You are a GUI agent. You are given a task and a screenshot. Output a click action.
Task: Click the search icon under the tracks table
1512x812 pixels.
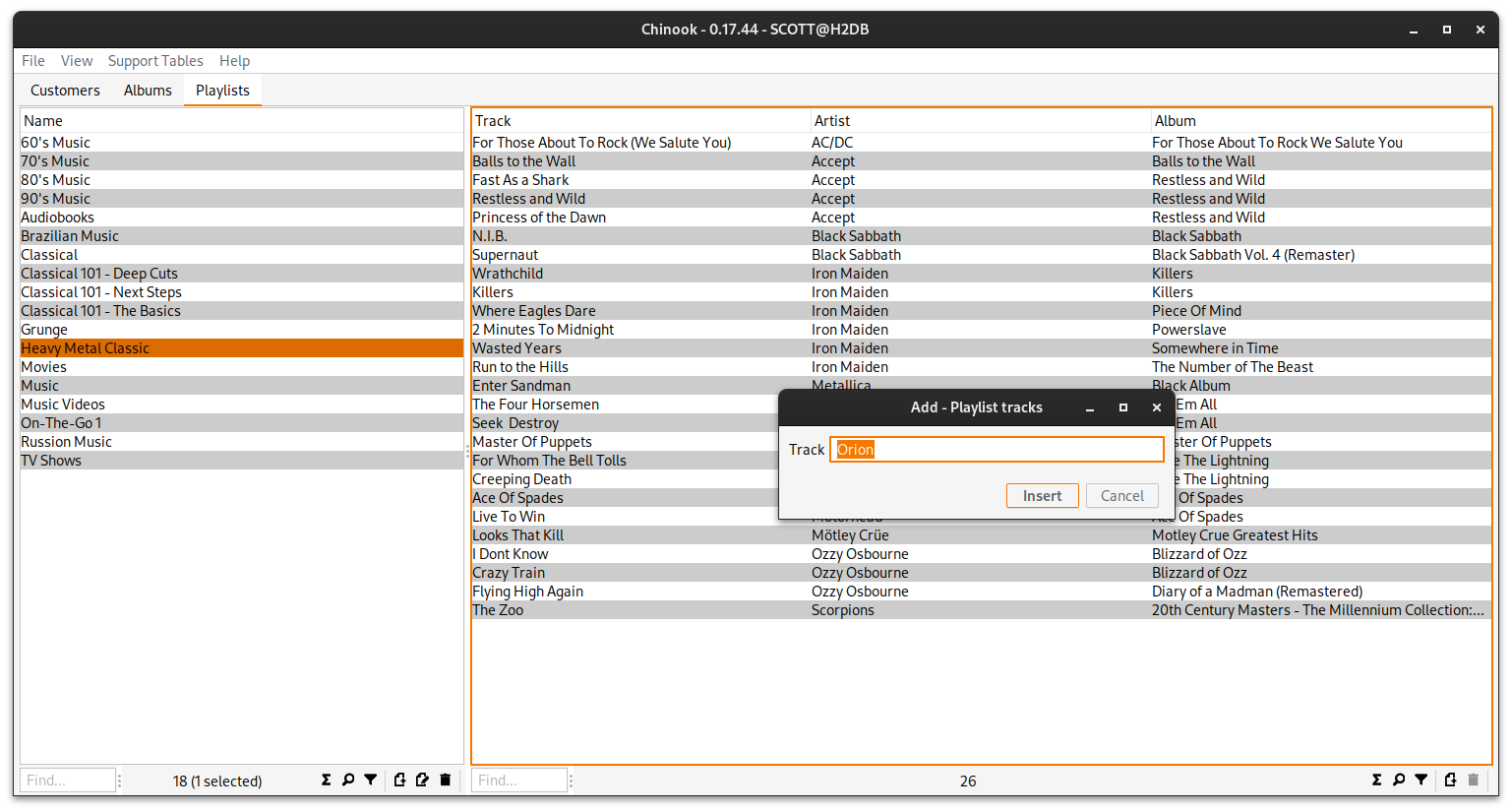click(x=1399, y=780)
